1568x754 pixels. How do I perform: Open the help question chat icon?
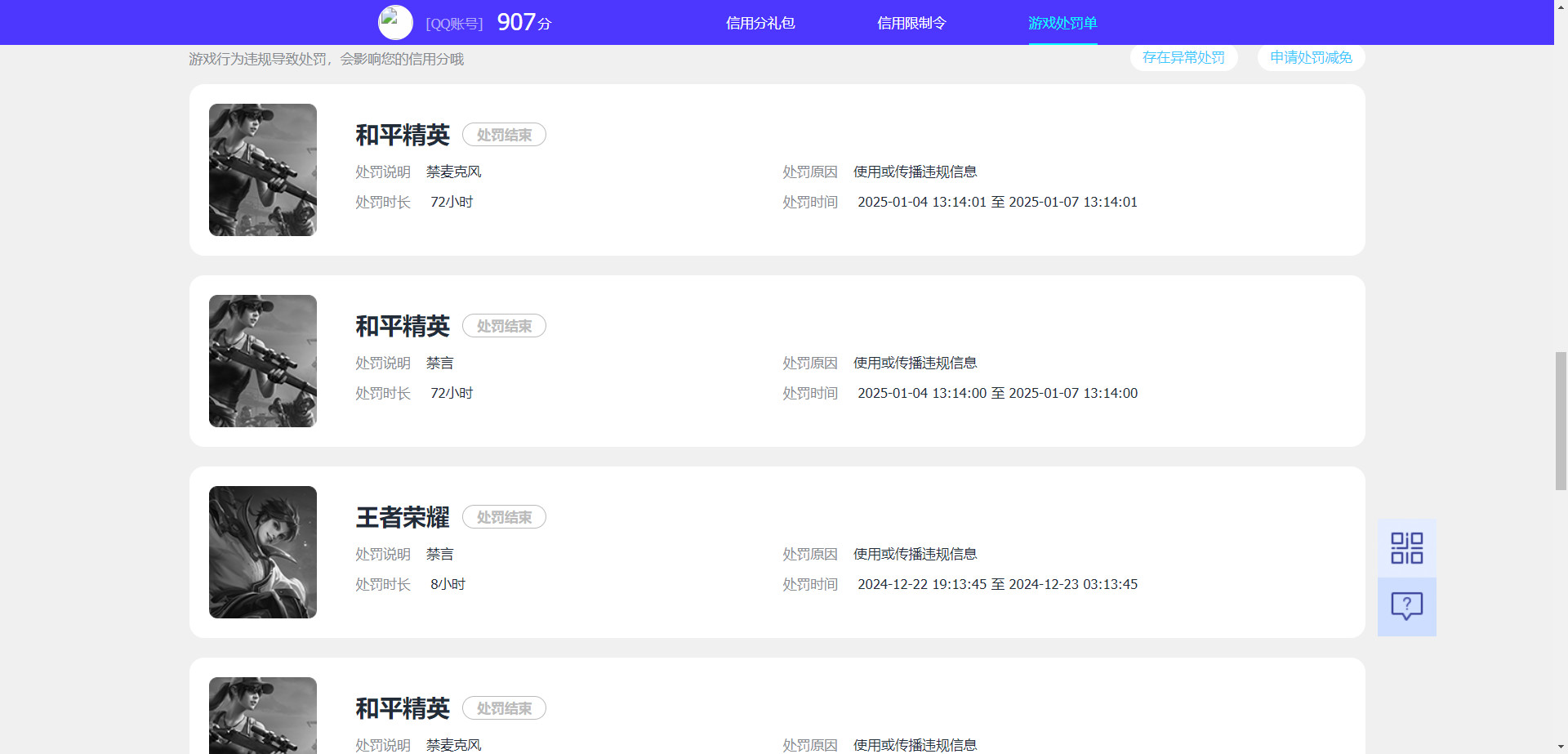point(1406,607)
